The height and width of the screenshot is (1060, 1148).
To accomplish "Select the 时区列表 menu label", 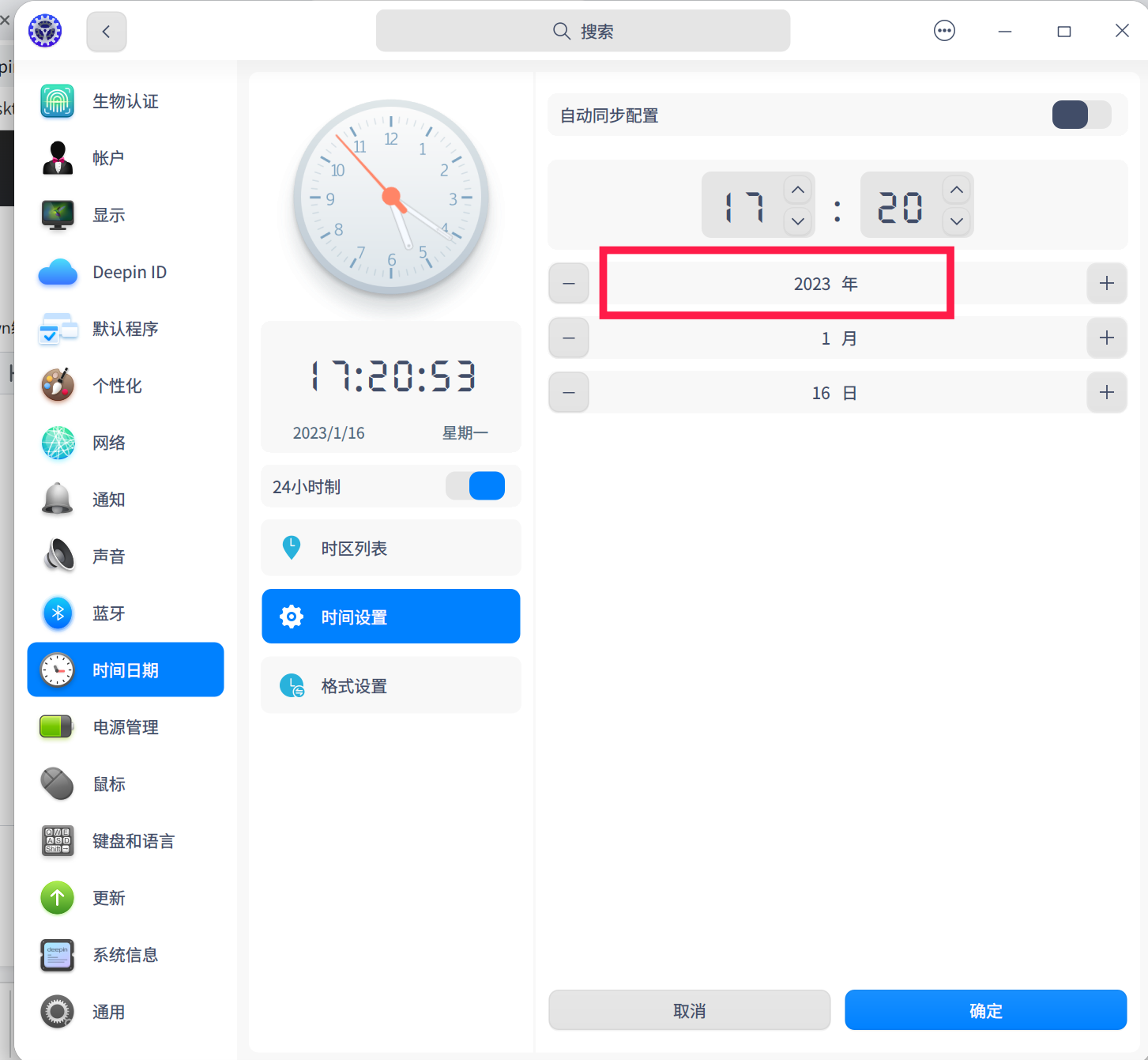I will (354, 549).
